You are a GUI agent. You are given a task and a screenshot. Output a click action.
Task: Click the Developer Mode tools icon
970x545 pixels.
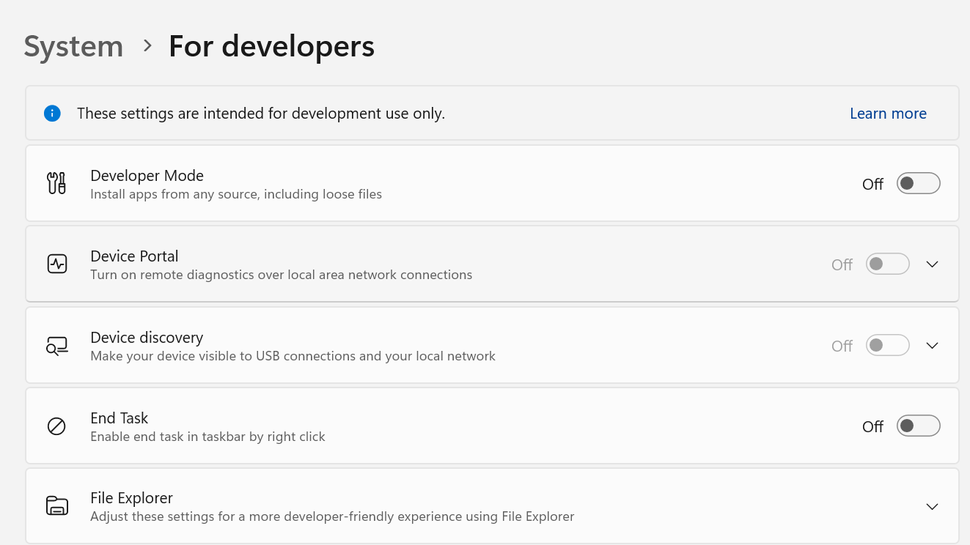(57, 183)
